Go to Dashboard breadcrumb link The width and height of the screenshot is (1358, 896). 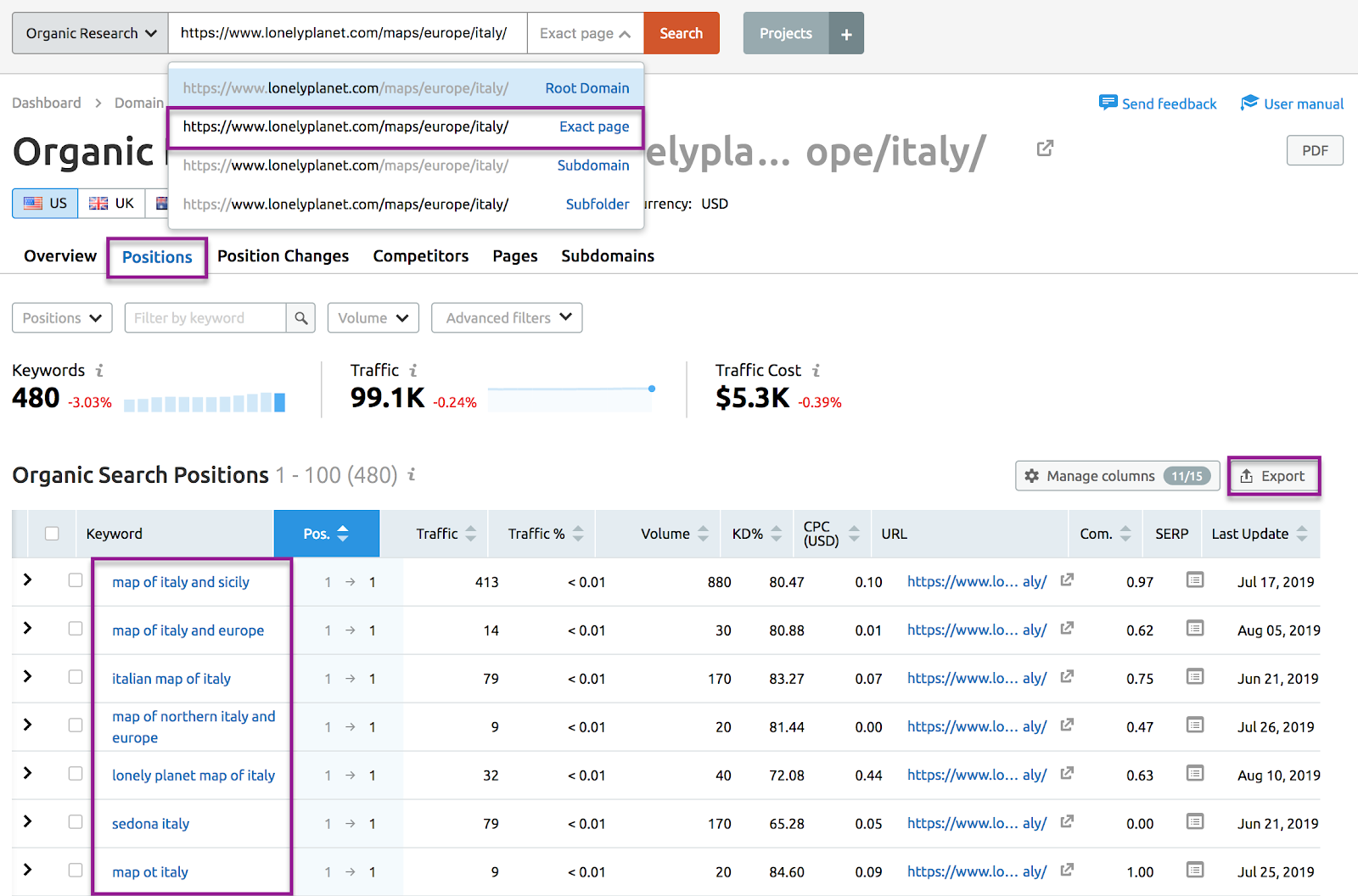tap(47, 103)
